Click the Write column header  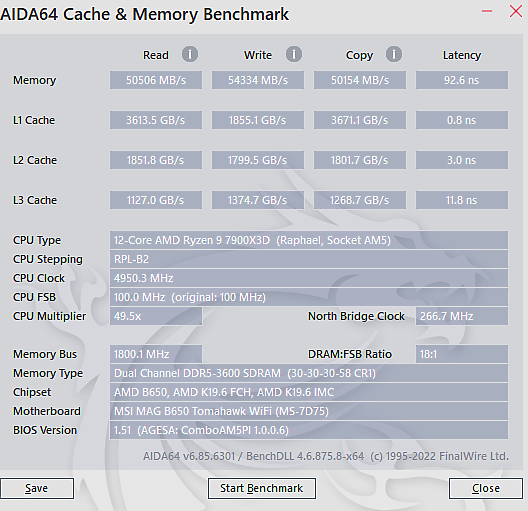point(258,55)
